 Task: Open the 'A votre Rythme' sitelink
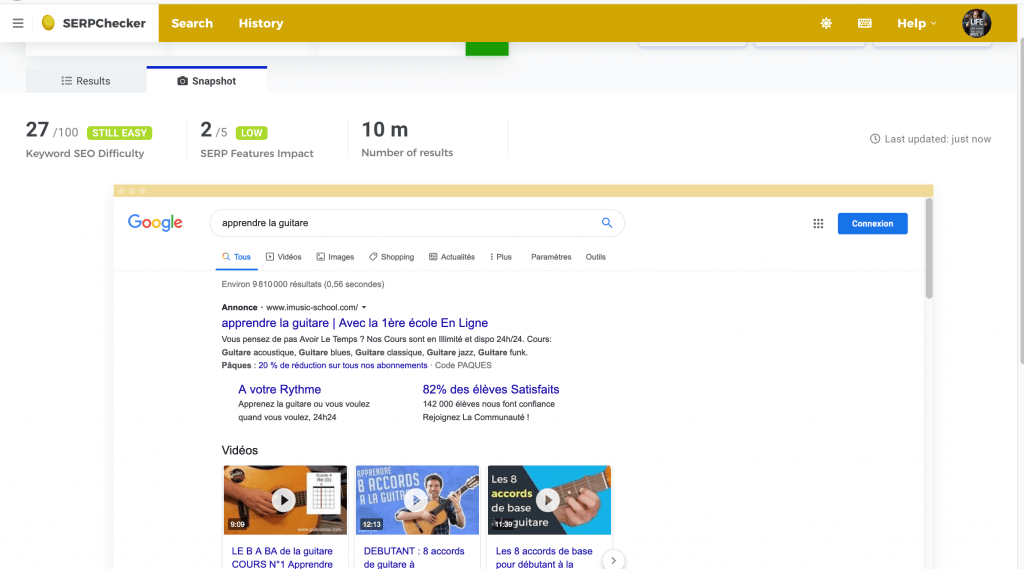coord(280,389)
